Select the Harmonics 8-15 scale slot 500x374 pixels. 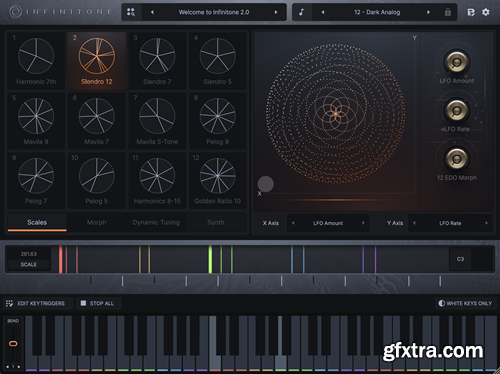click(x=157, y=181)
